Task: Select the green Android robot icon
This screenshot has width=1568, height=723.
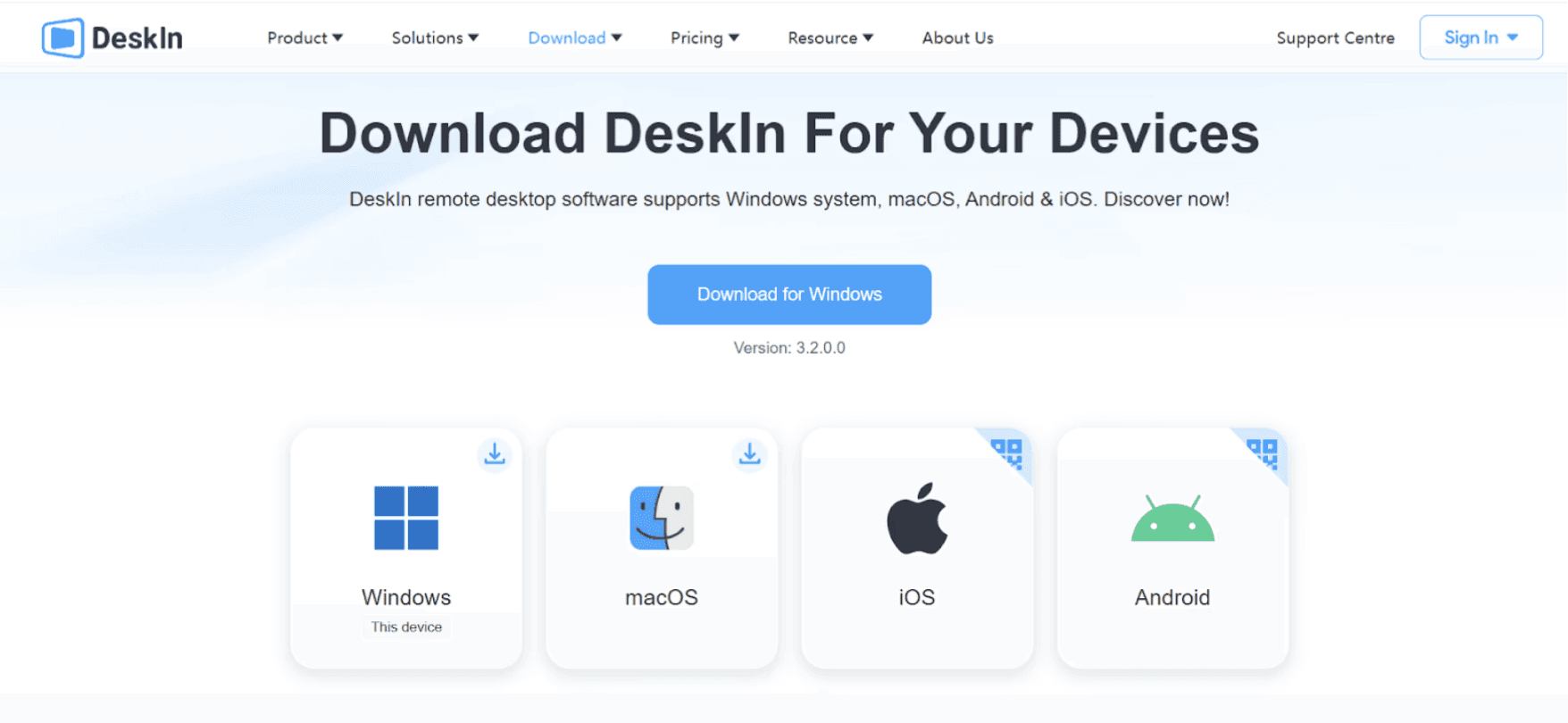Action: pos(1172,519)
